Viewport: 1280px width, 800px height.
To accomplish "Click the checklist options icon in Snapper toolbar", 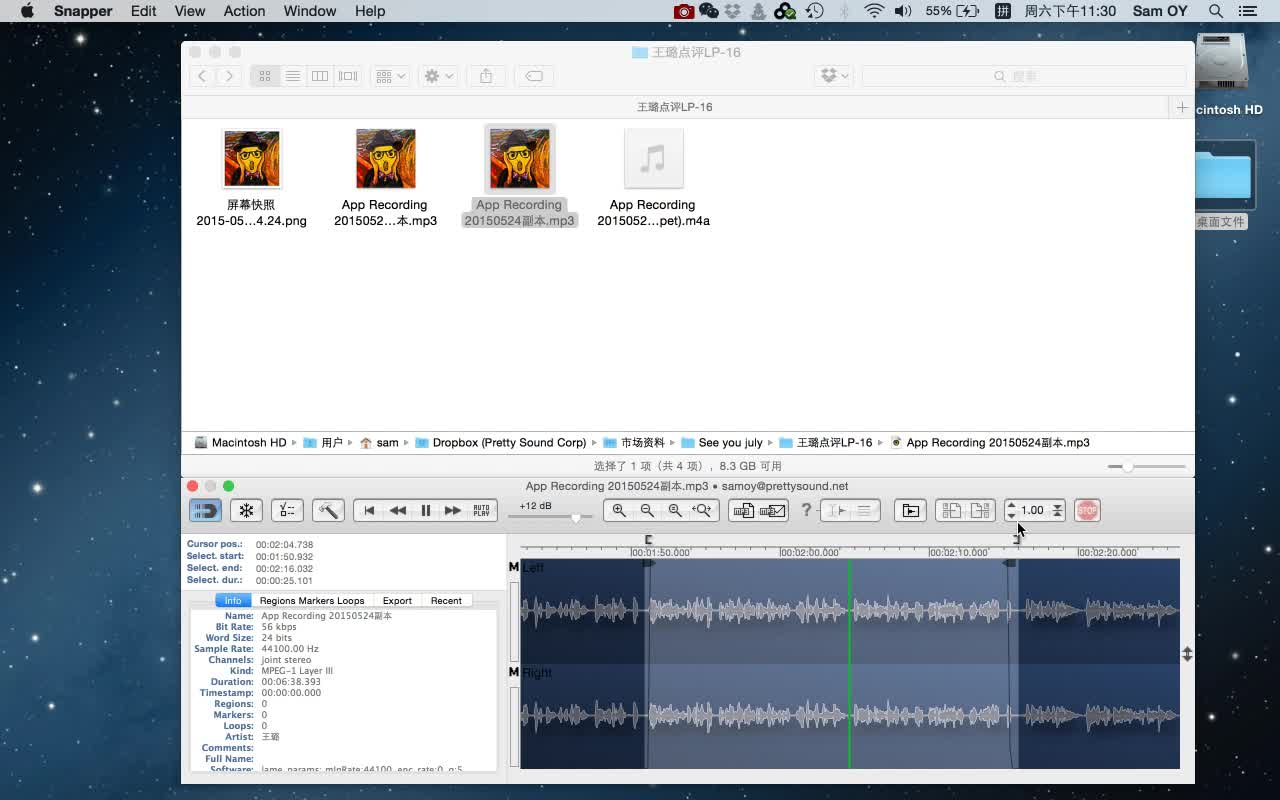I will coord(287,510).
